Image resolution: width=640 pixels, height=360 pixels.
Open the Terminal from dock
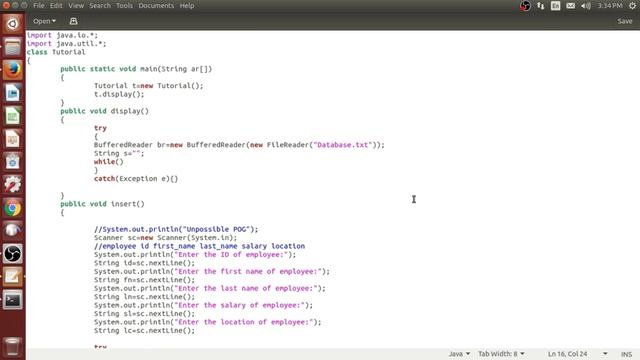(13, 300)
